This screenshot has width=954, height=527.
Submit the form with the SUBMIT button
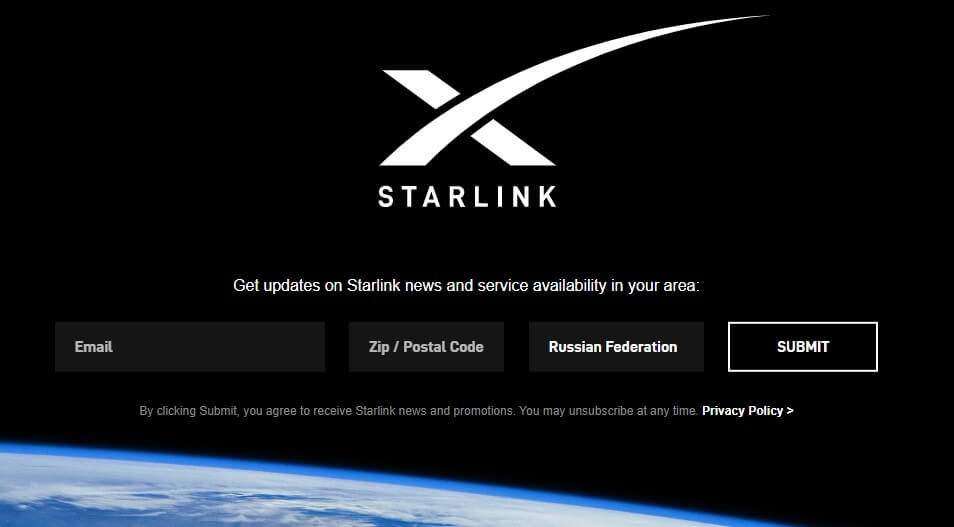pyautogui.click(x=803, y=347)
